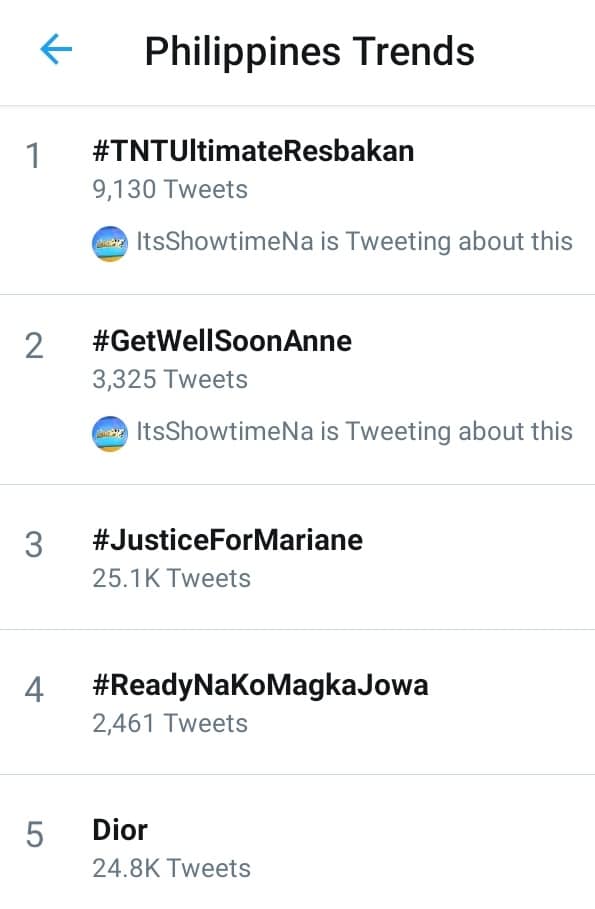Open #ReadyNaKoMagkaJowa trending hashtag
The height and width of the screenshot is (909, 595).
point(260,685)
